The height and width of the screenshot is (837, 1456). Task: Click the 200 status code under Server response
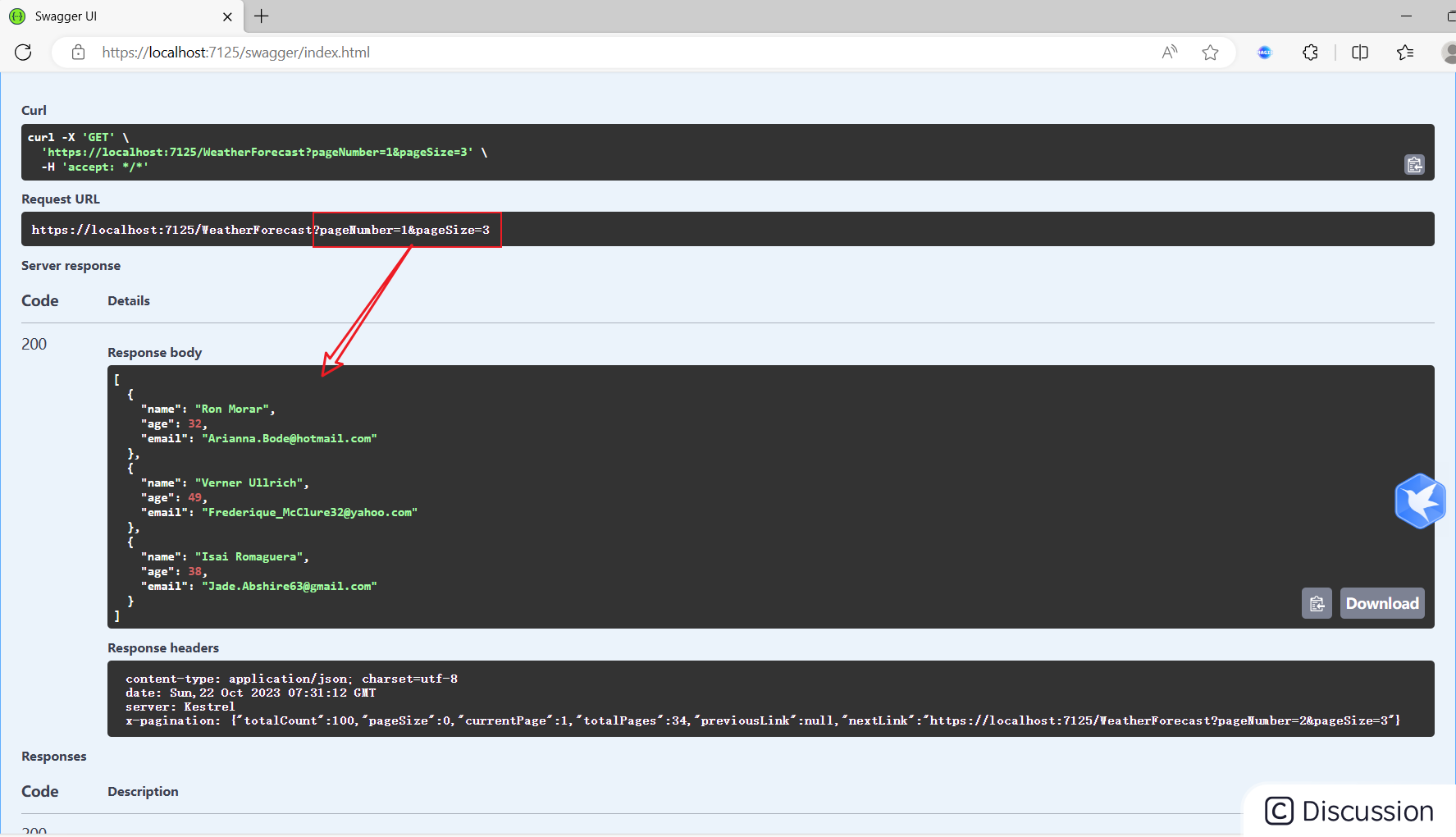(x=34, y=344)
